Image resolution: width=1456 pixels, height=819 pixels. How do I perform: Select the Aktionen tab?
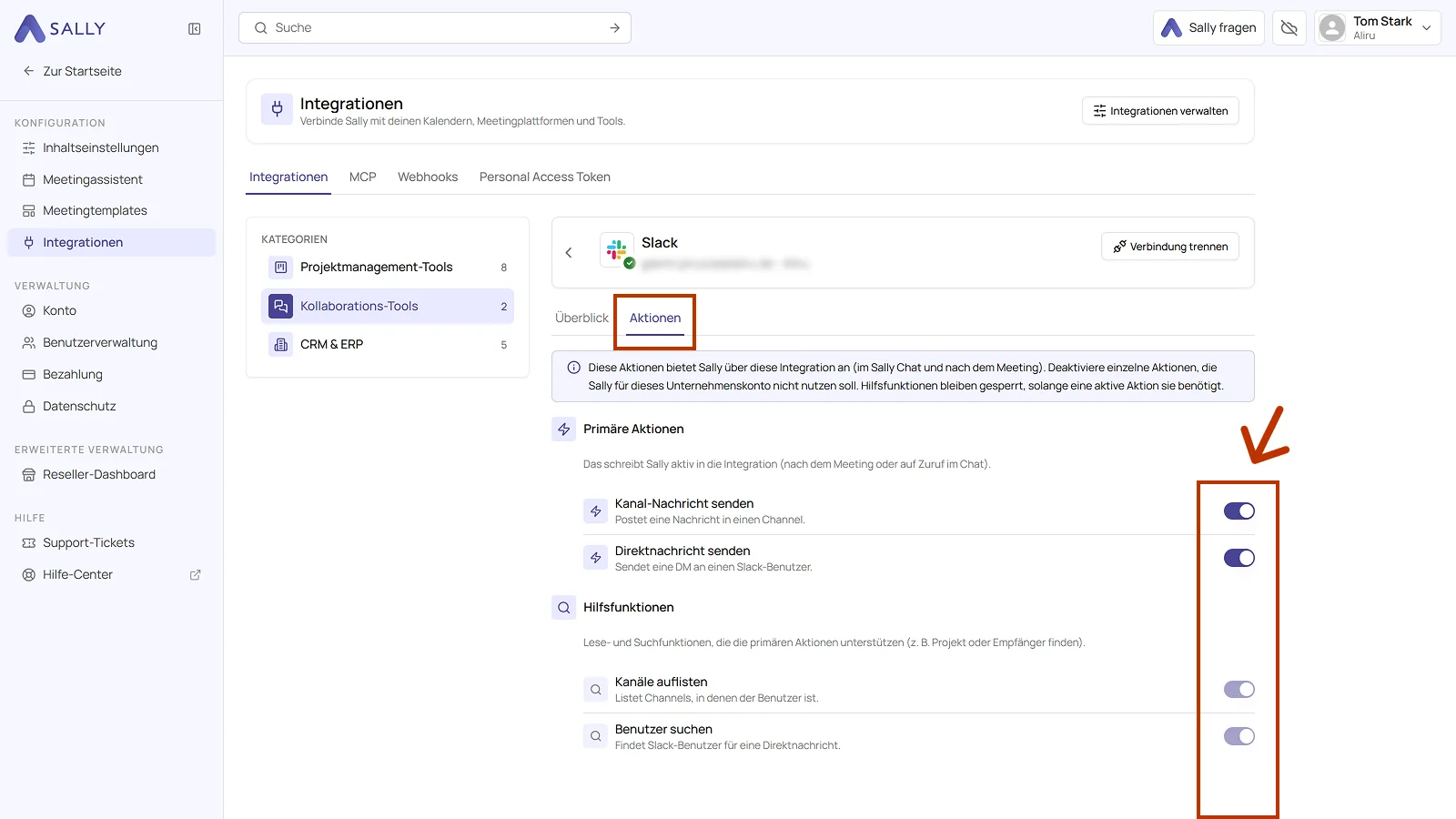point(655,318)
